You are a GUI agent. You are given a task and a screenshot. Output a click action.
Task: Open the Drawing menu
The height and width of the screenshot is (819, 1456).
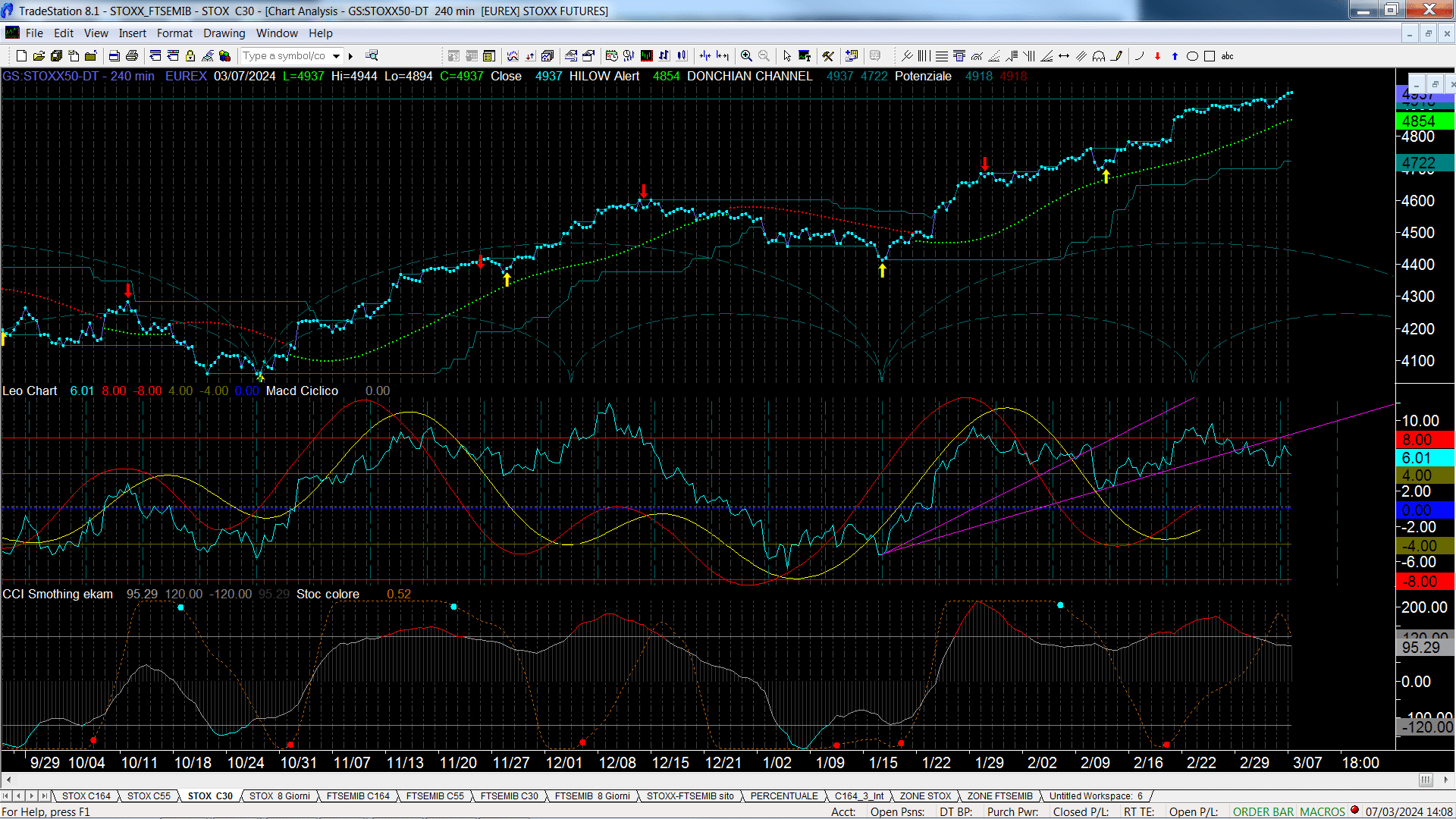(x=224, y=33)
